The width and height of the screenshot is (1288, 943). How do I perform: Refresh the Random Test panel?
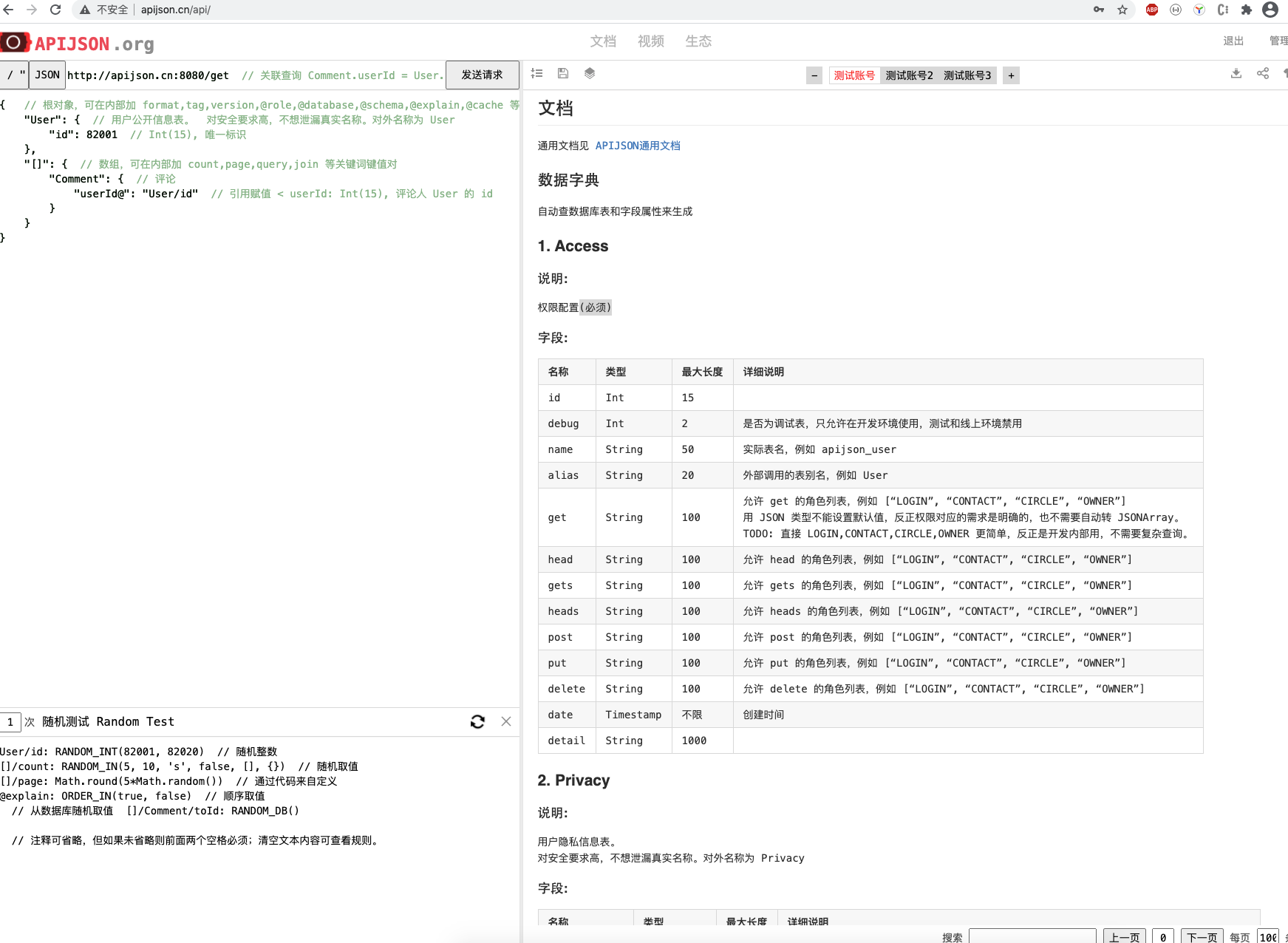[x=478, y=721]
